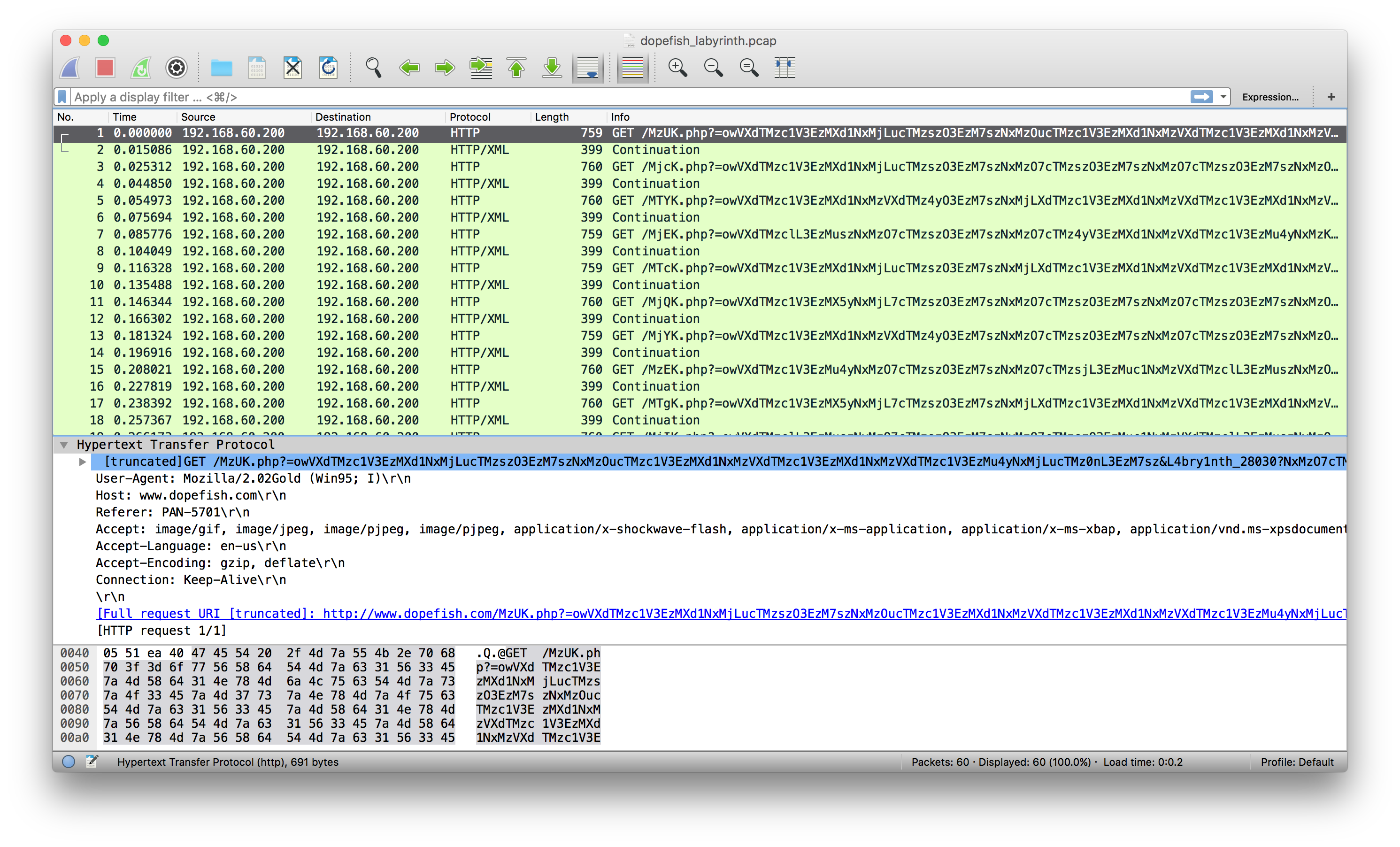Image resolution: width=1400 pixels, height=847 pixels.
Task: Open a capture file with the folder icon
Action: (221, 68)
